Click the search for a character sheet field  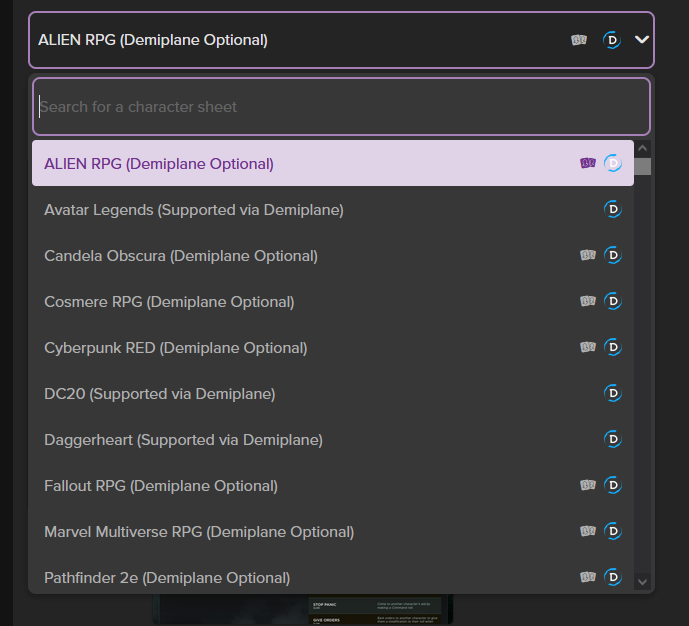point(340,107)
